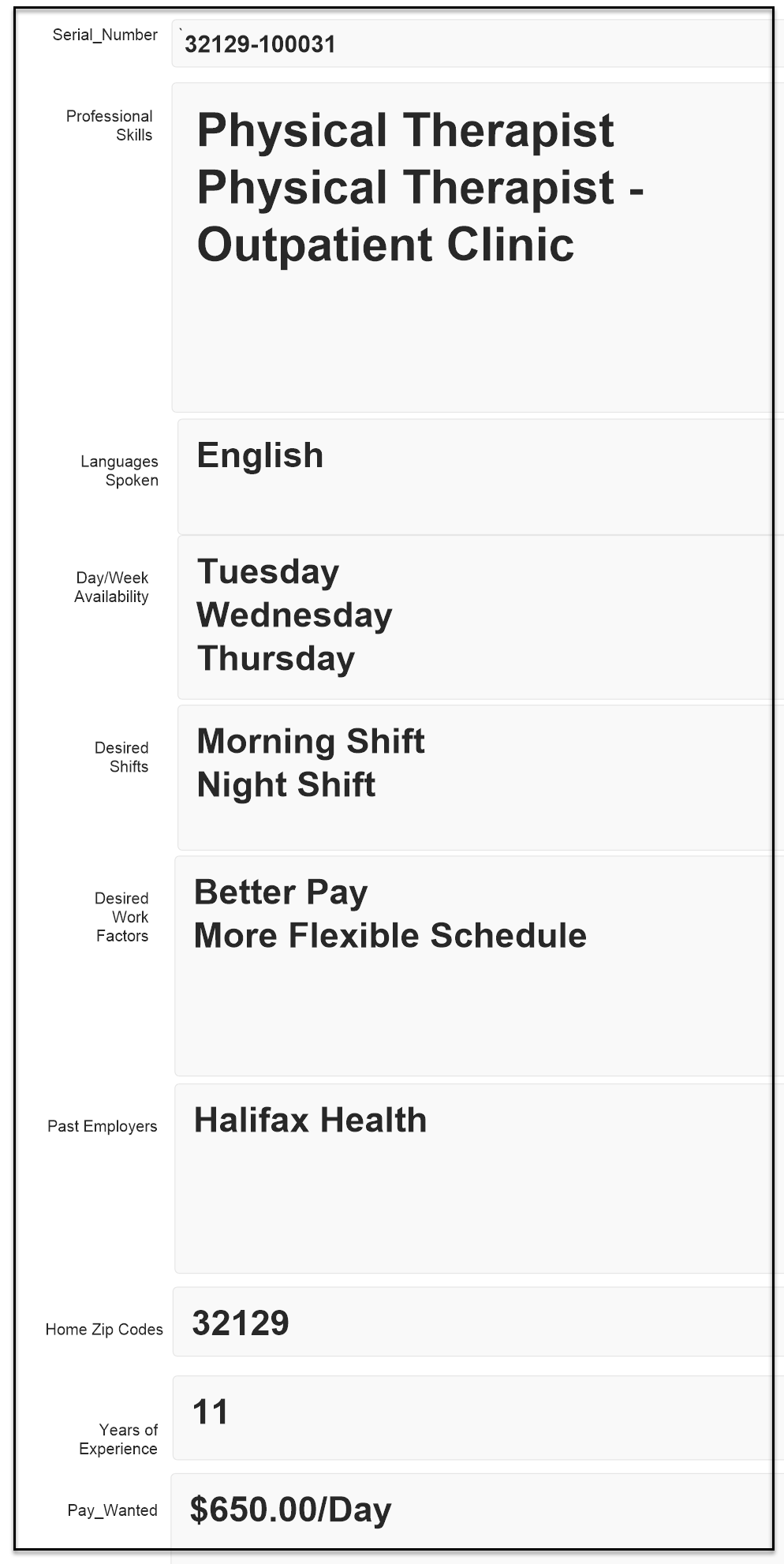Click the Serial_Number label
This screenshot has width=784, height=1564.
105,35
